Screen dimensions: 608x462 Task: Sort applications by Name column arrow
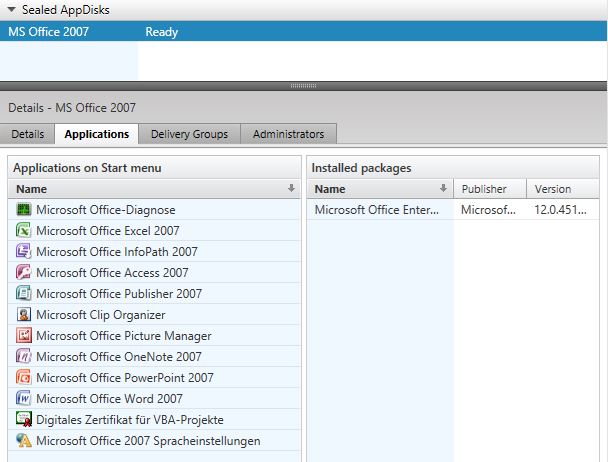coord(291,188)
